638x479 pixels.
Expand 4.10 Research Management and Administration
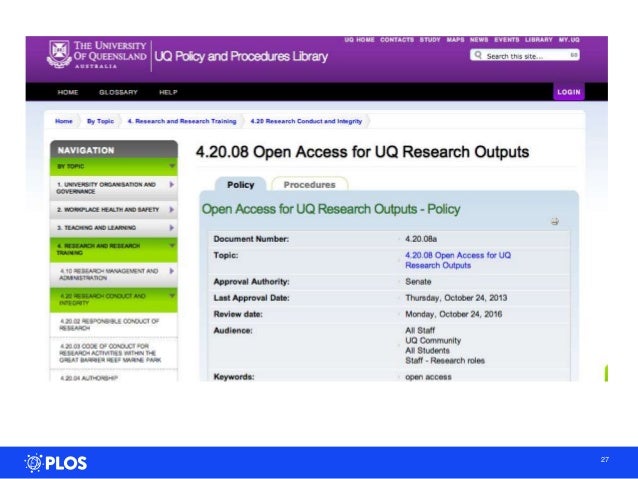171,271
